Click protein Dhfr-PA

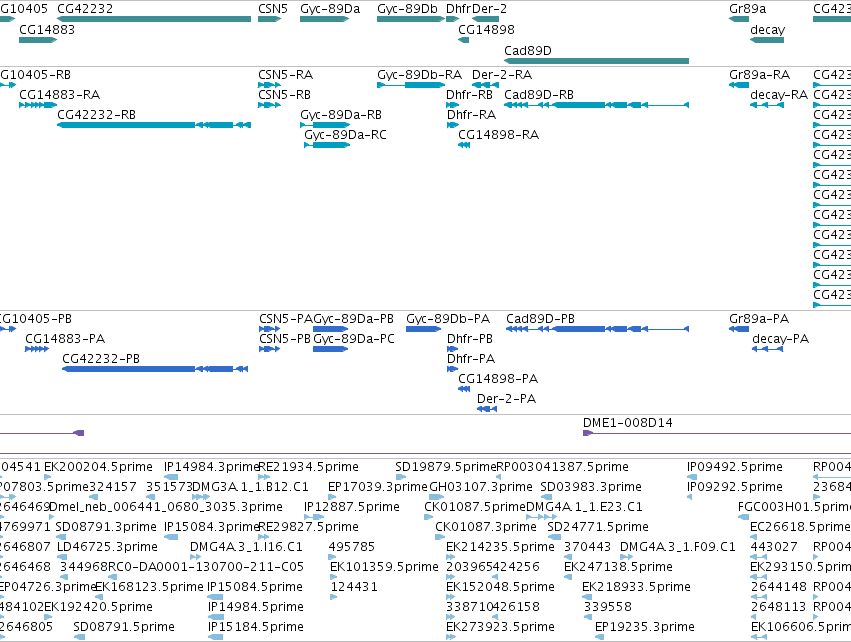tap(471, 359)
